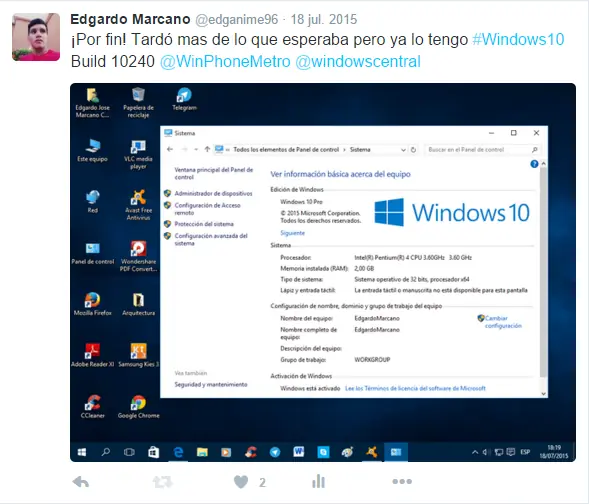Click Todos los elementos de Panel de control breadcrumb
The image size is (589, 504).
[x=286, y=149]
